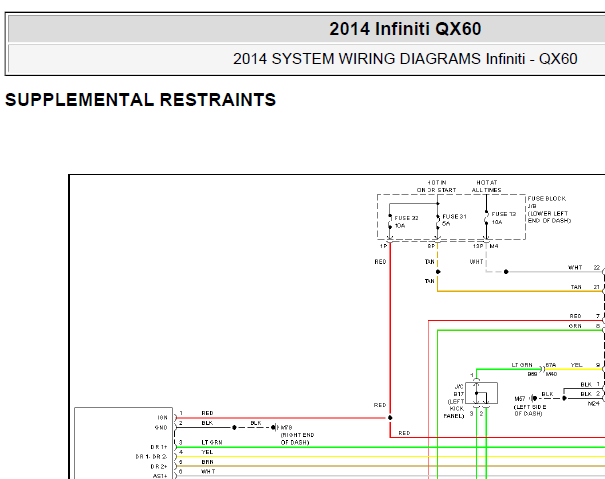Click the M4 connector label under fuse block
The image size is (605, 479).
[x=494, y=246]
